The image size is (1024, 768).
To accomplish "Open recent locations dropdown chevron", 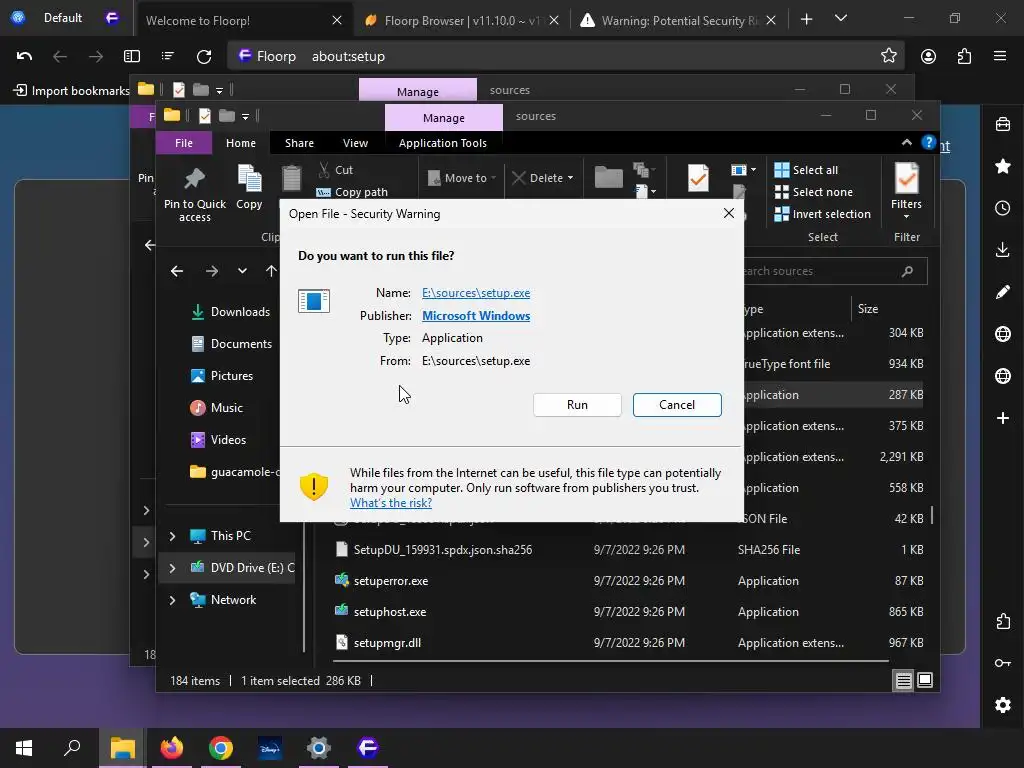I will 242,271.
